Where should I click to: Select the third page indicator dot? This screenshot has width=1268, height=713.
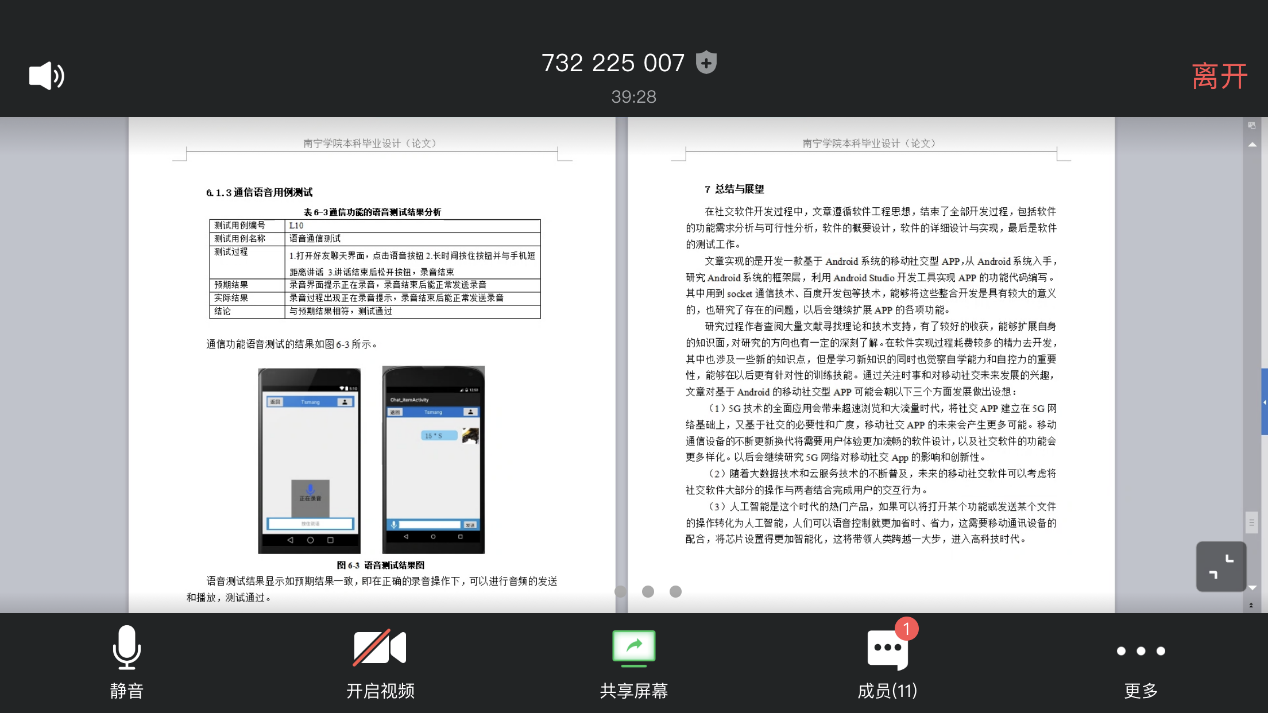click(676, 591)
